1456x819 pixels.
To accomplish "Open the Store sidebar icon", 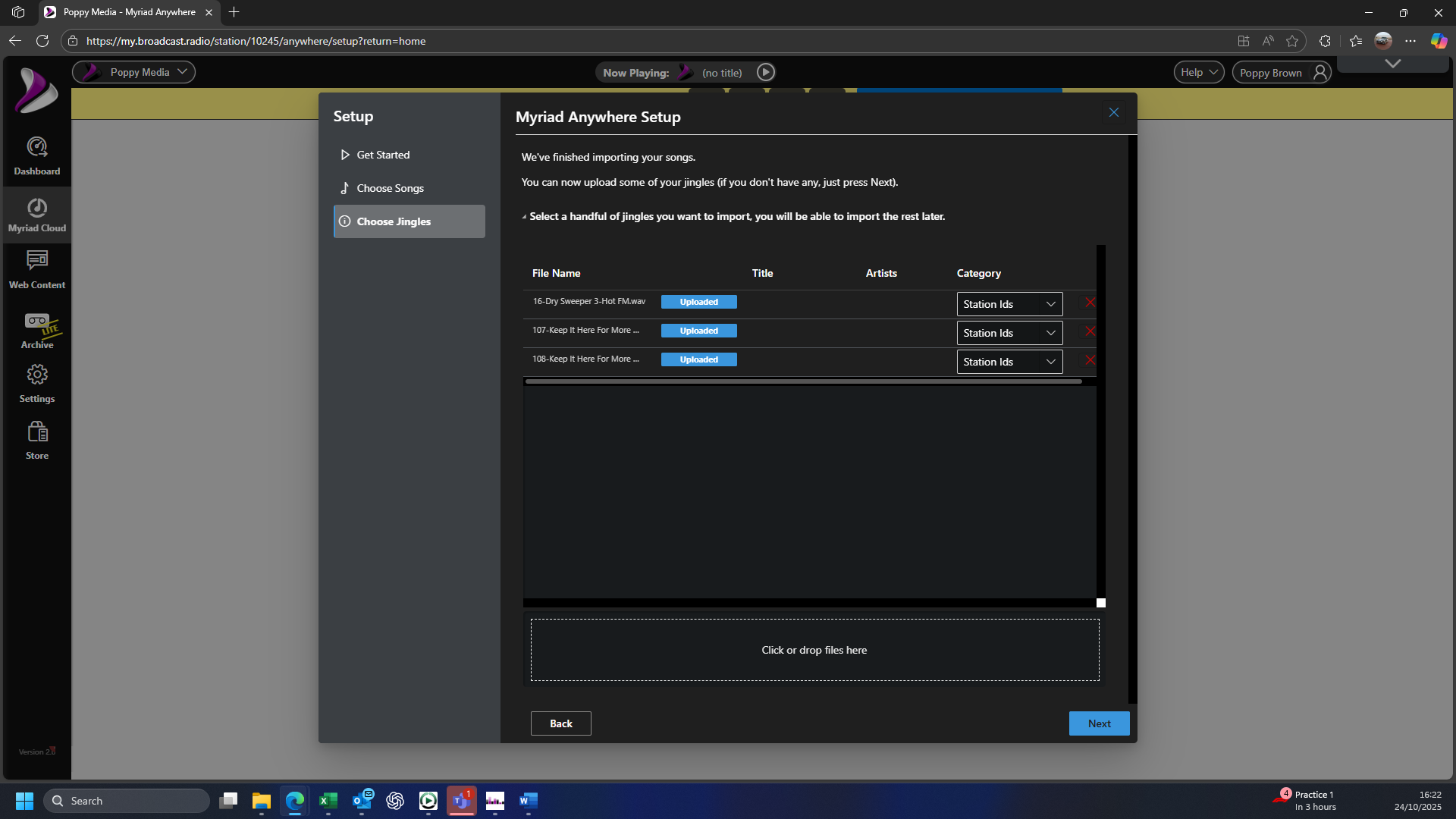I will tap(36, 441).
